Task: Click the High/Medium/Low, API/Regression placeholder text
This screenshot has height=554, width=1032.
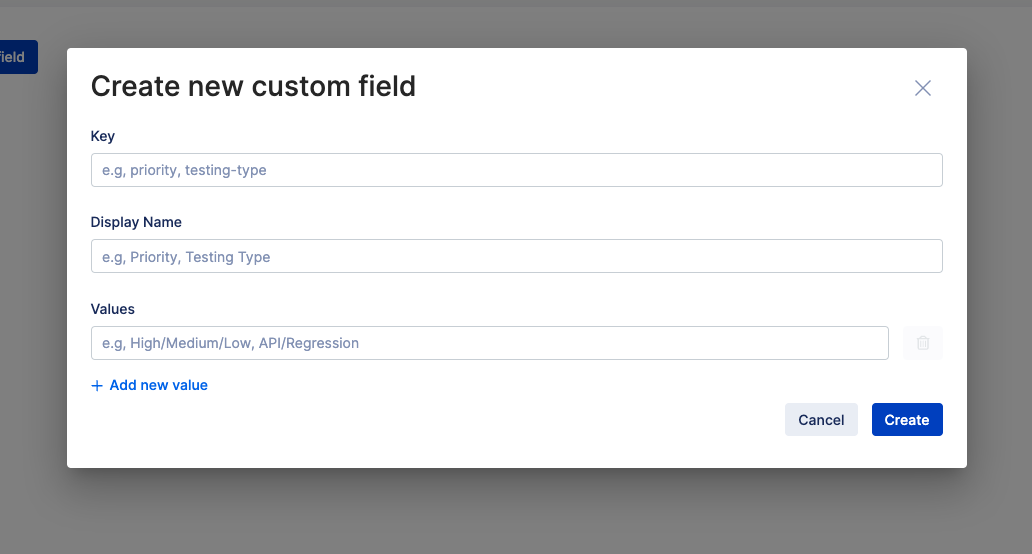Action: [x=231, y=343]
